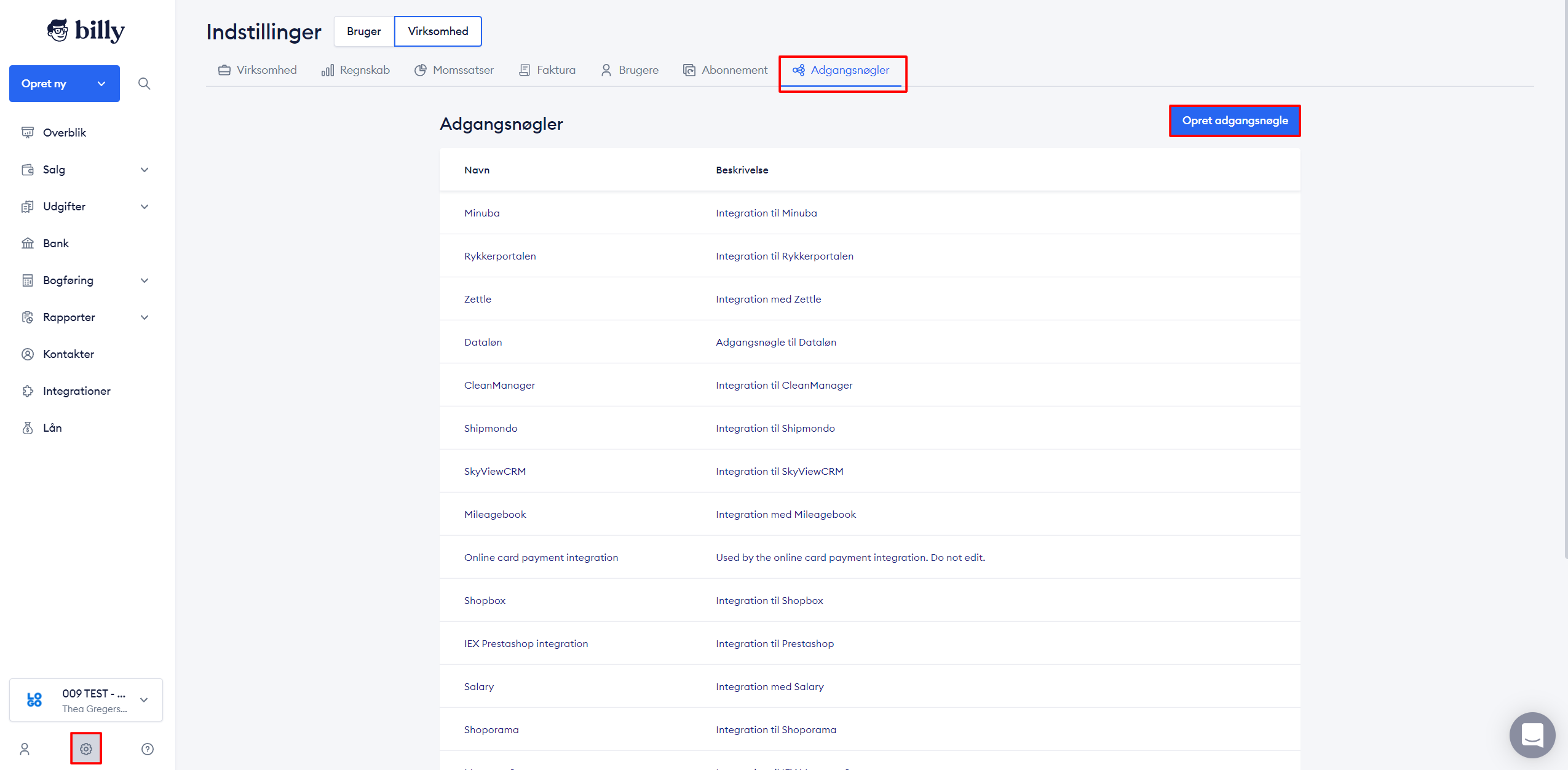Go to Kontakter in sidebar

tap(68, 354)
